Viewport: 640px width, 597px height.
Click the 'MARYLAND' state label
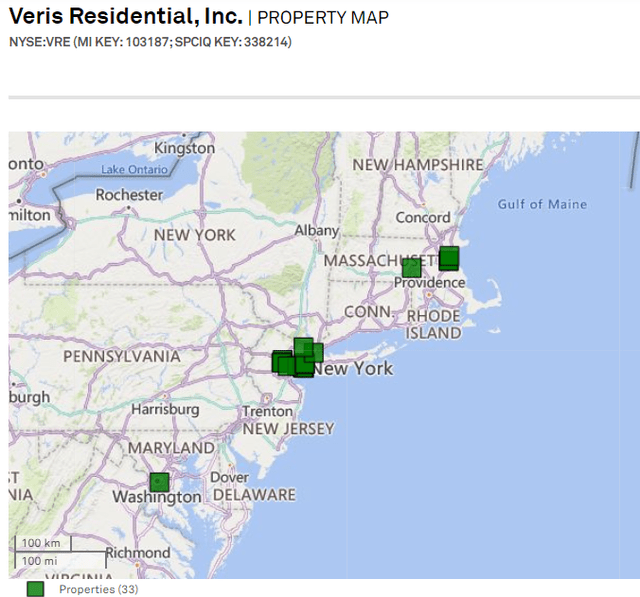[171, 448]
